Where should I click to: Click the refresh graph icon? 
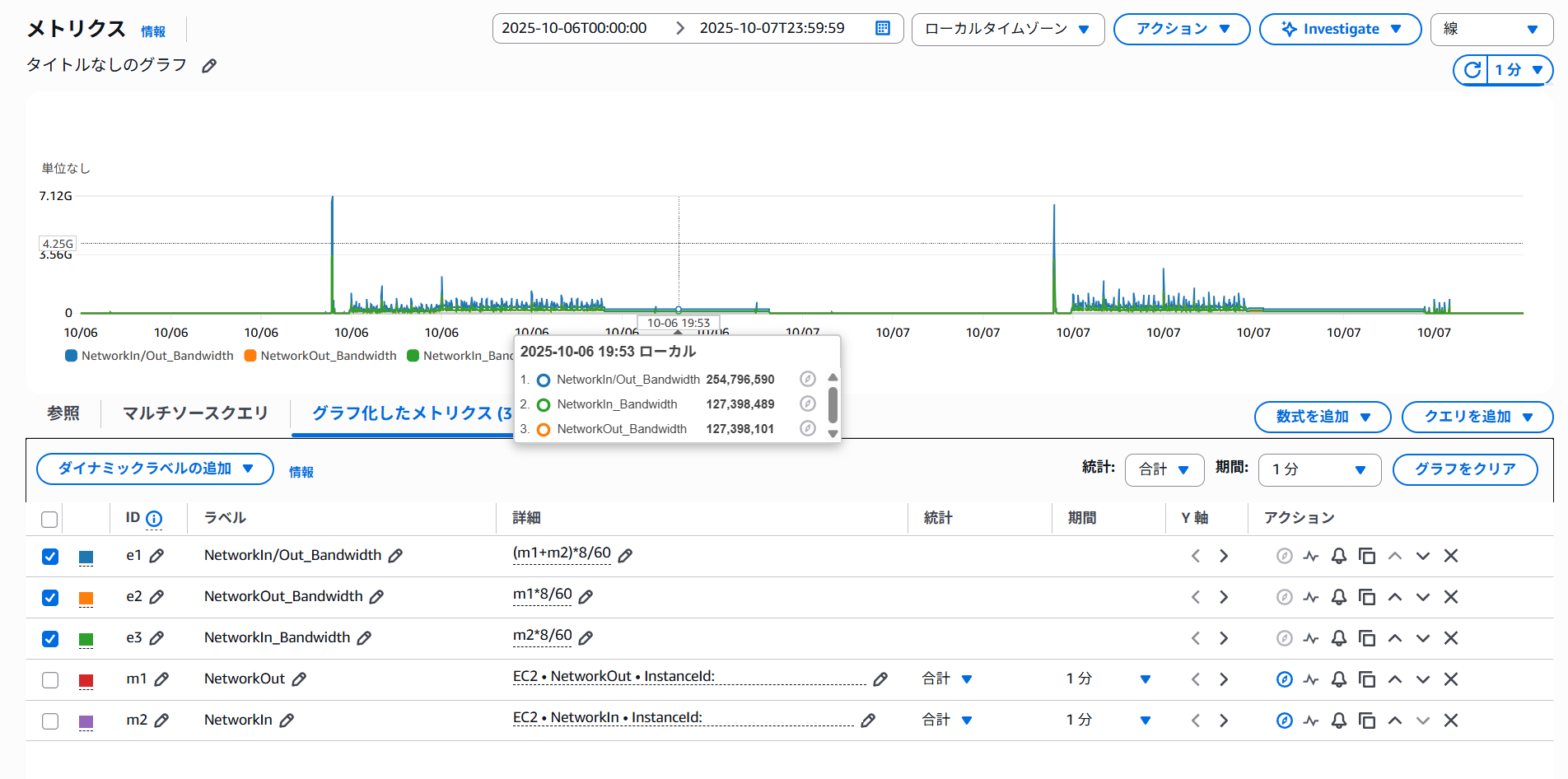(x=1472, y=70)
